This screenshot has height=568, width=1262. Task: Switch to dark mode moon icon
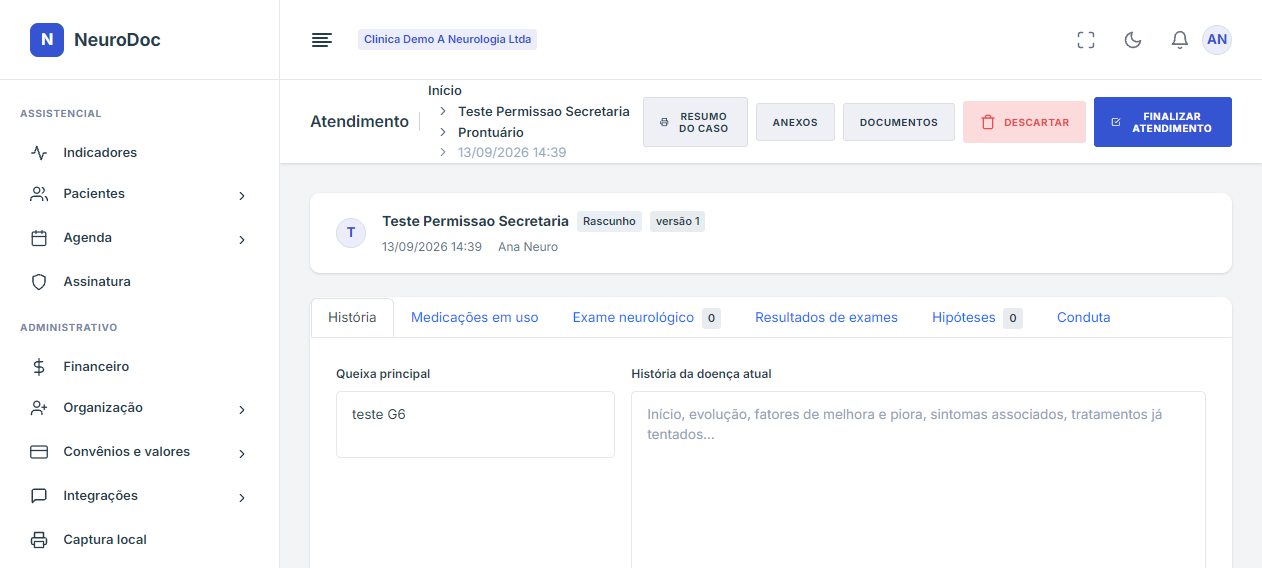1133,40
